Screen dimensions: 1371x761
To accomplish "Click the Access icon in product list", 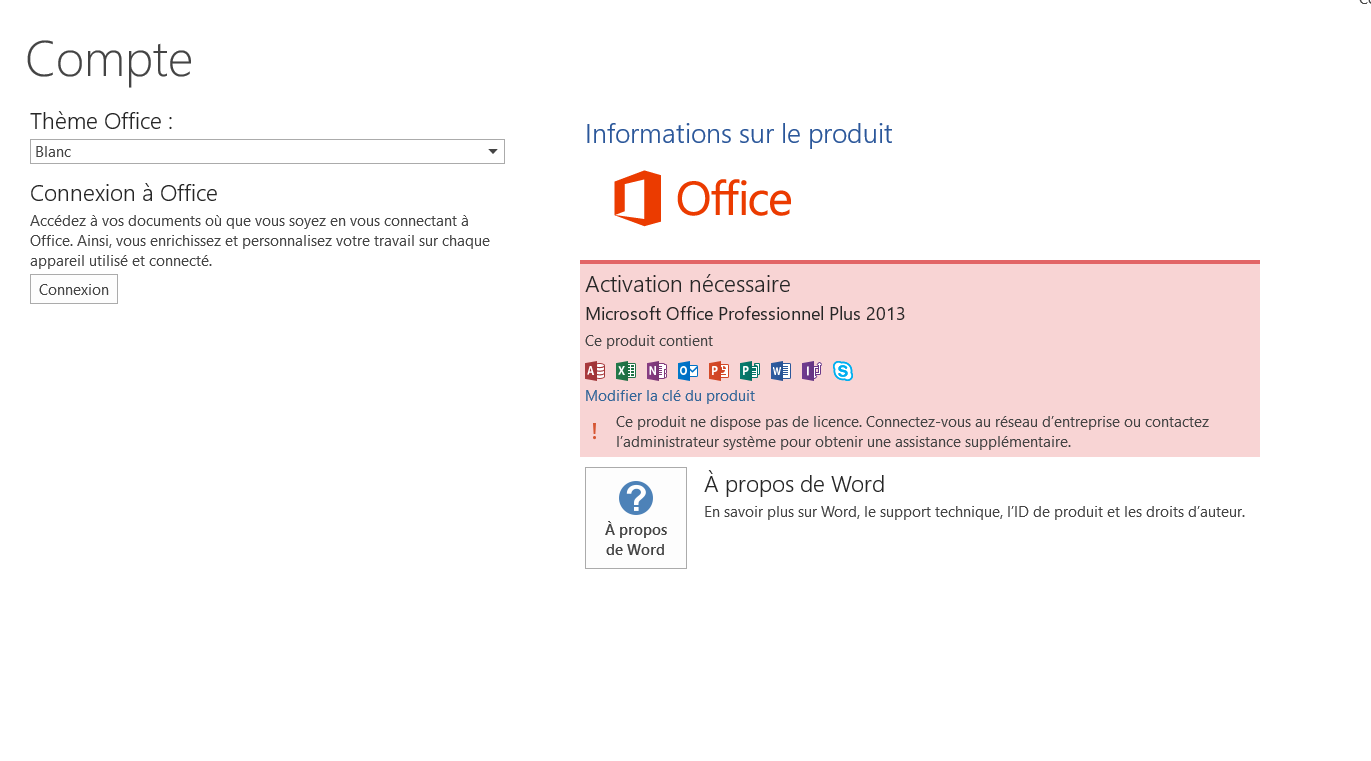I will coord(595,371).
